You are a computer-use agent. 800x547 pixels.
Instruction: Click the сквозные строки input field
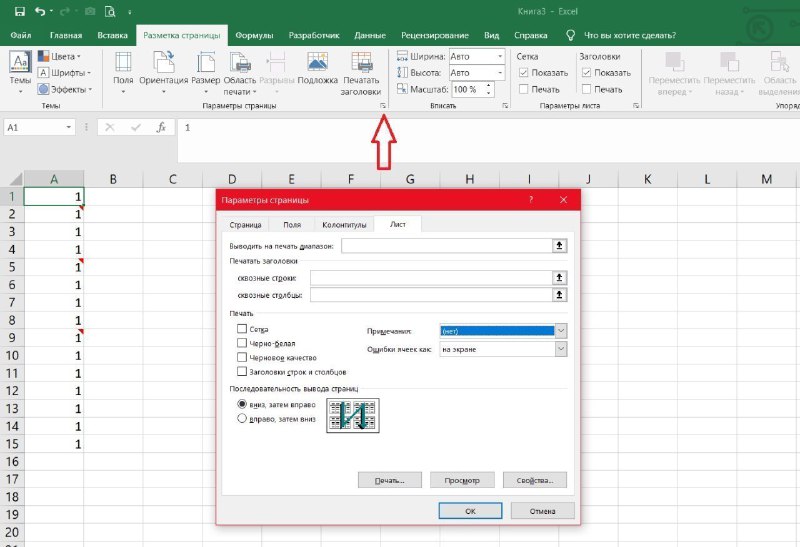[431, 278]
